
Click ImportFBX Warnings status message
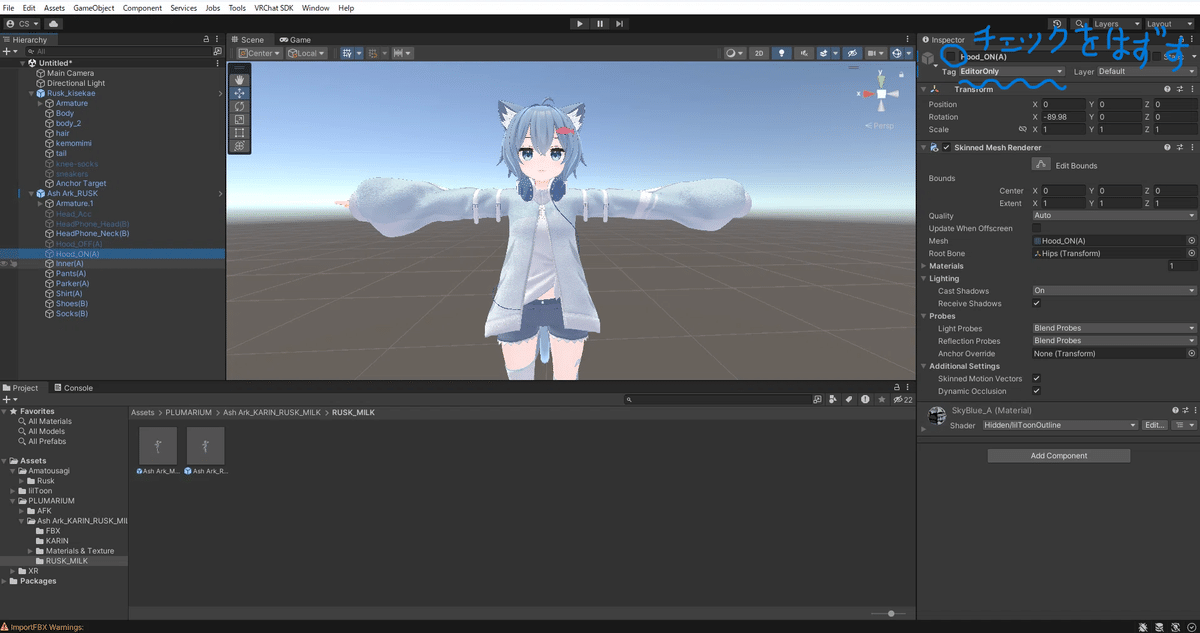point(49,627)
